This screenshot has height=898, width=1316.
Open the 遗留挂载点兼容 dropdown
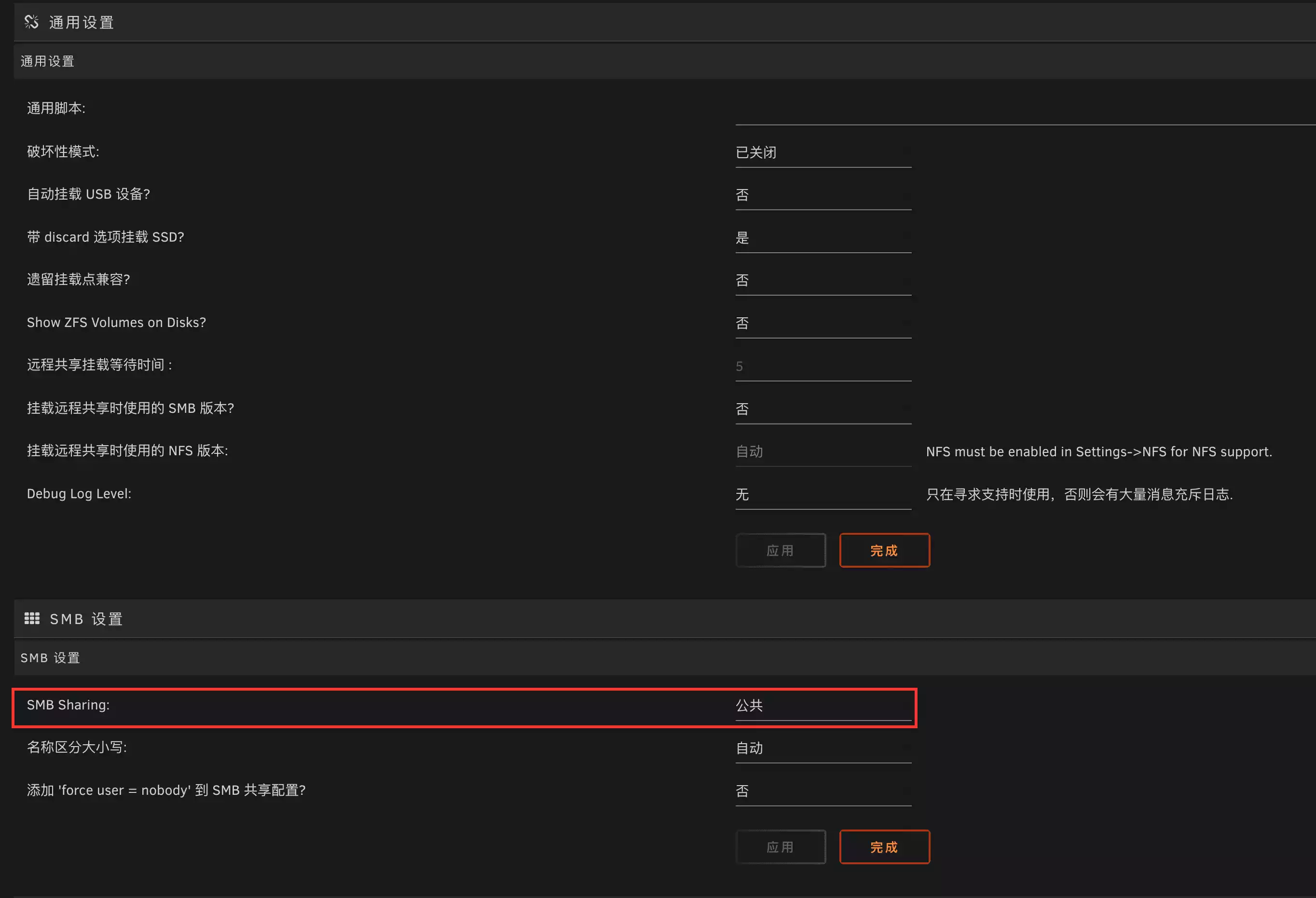pos(823,280)
